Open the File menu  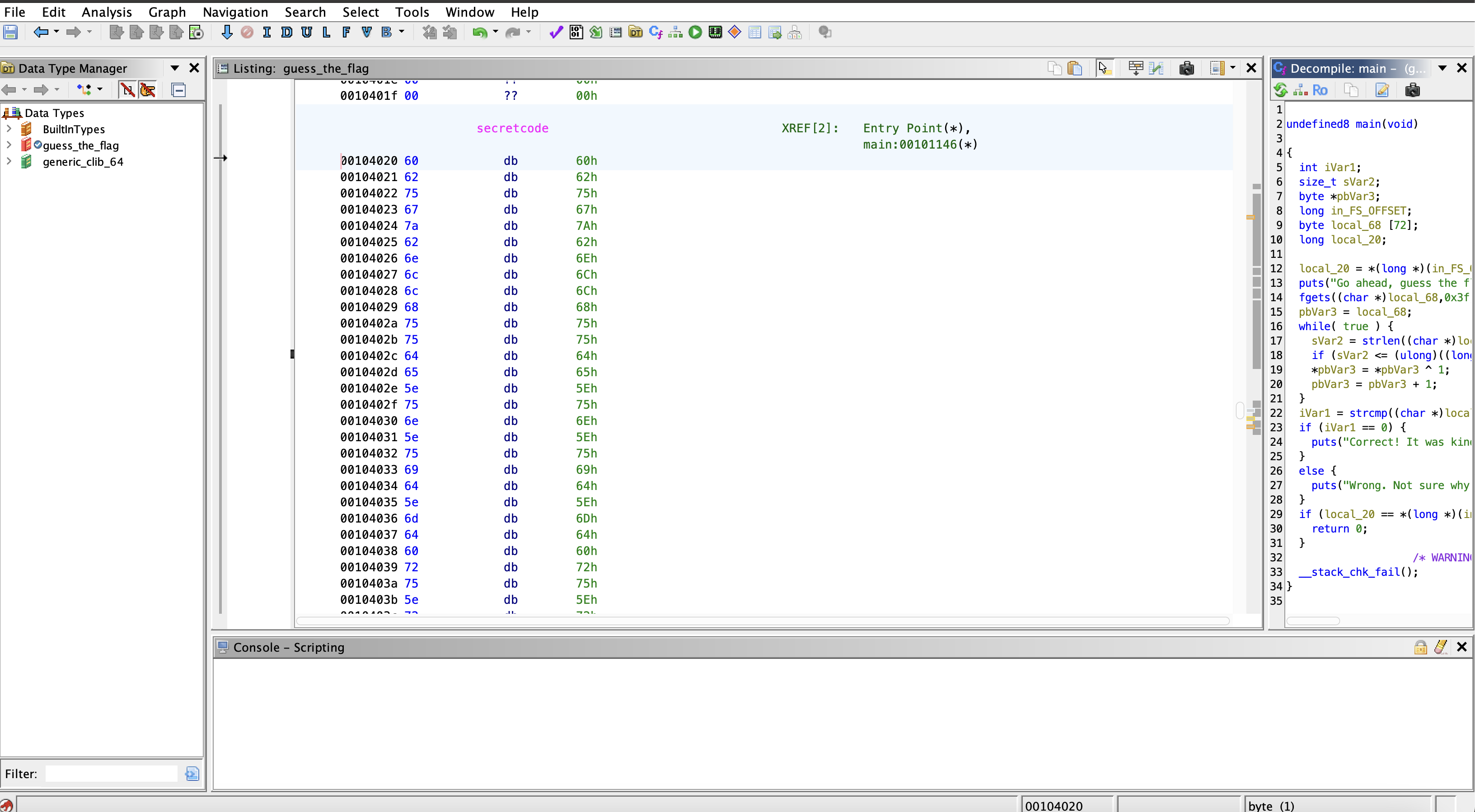(14, 12)
